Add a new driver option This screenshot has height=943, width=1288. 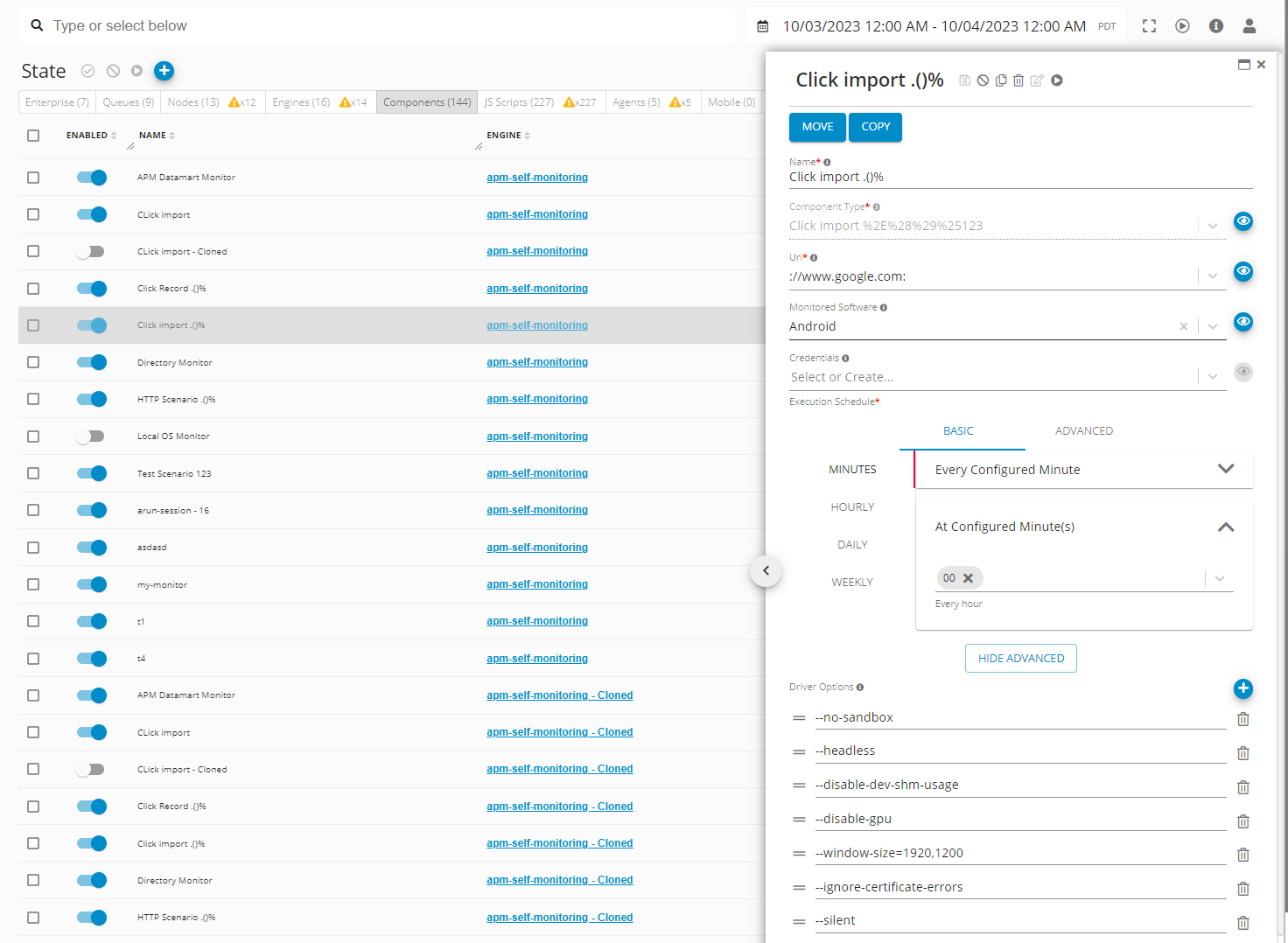(1242, 688)
